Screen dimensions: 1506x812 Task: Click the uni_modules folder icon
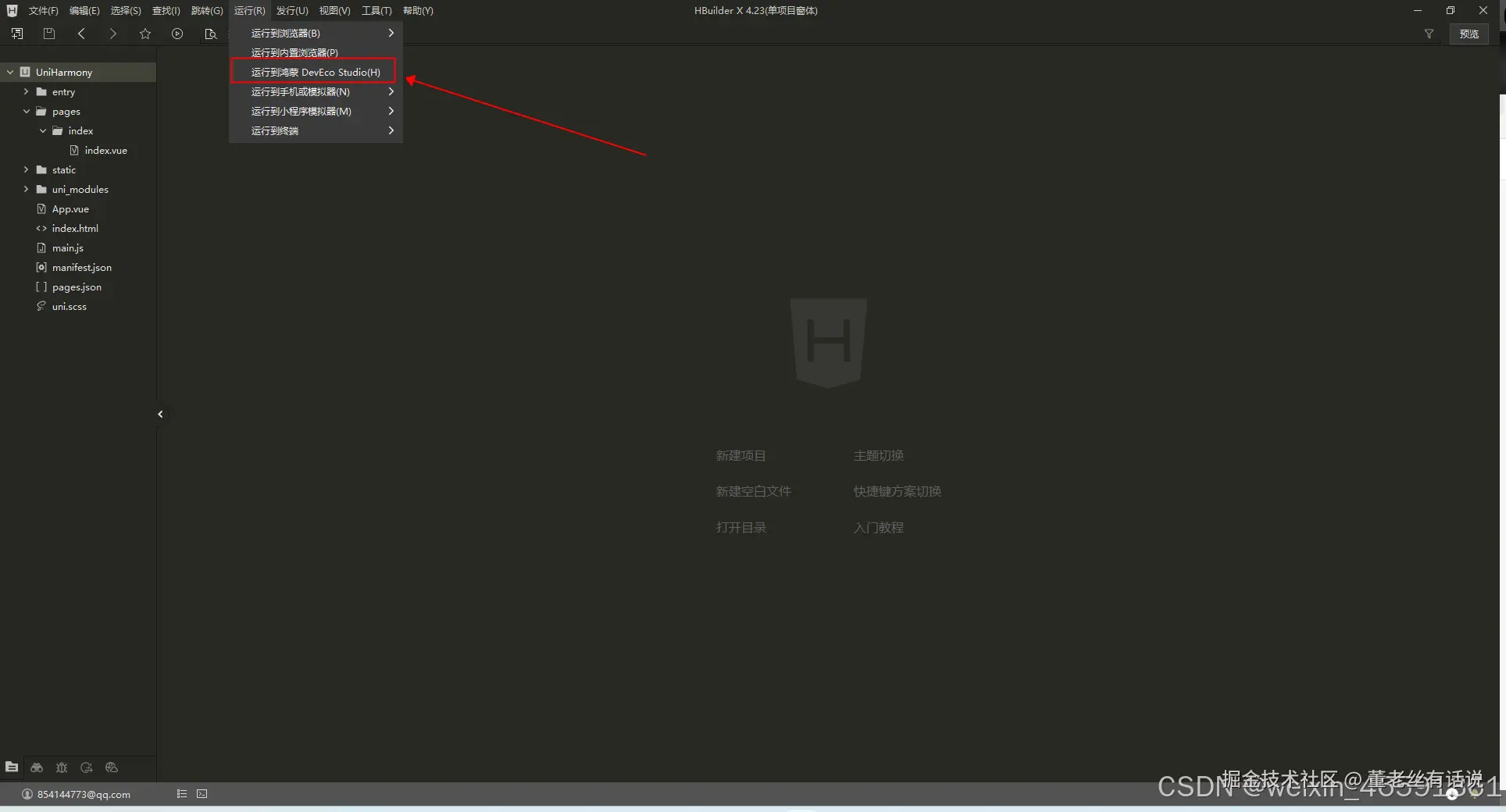pos(41,189)
